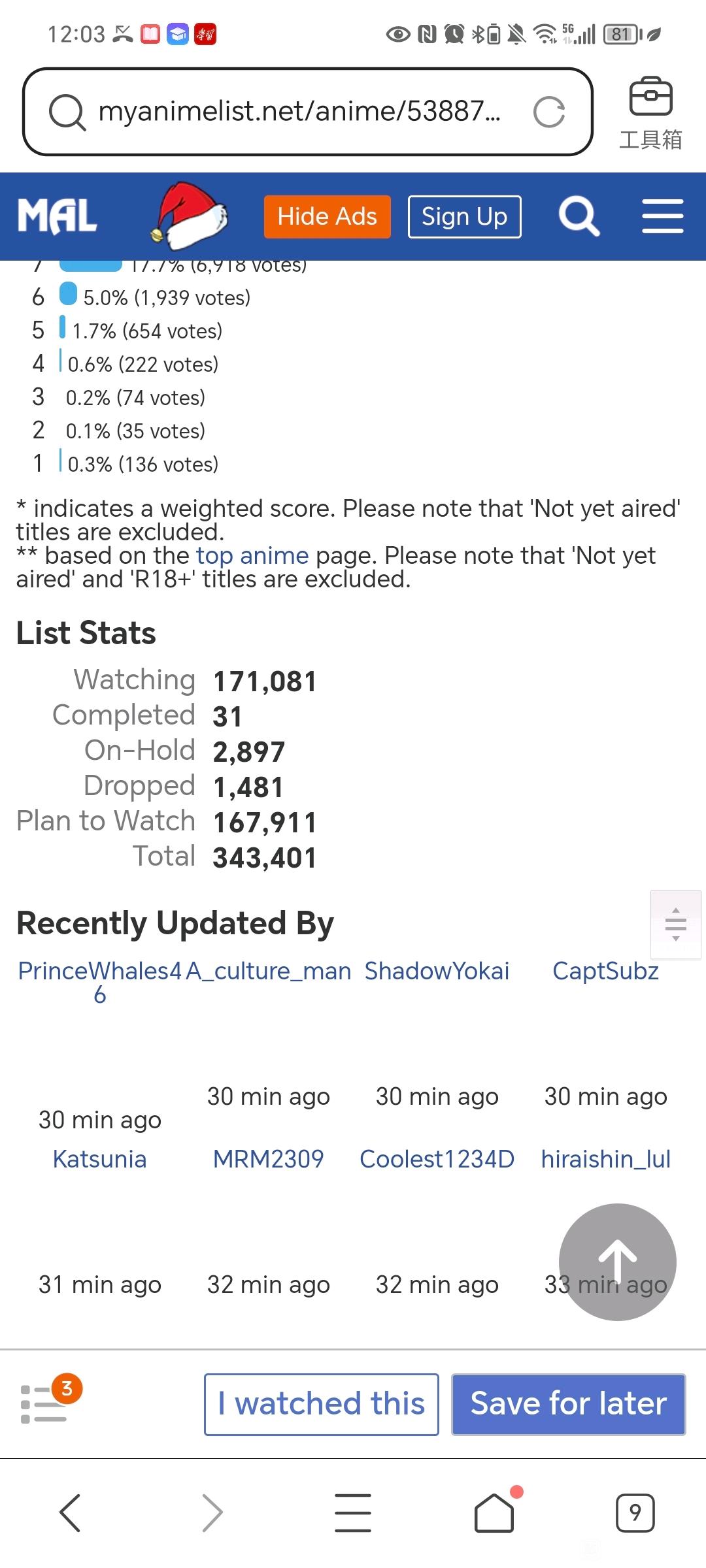
Task: Go to browser home page
Action: click(x=495, y=1512)
